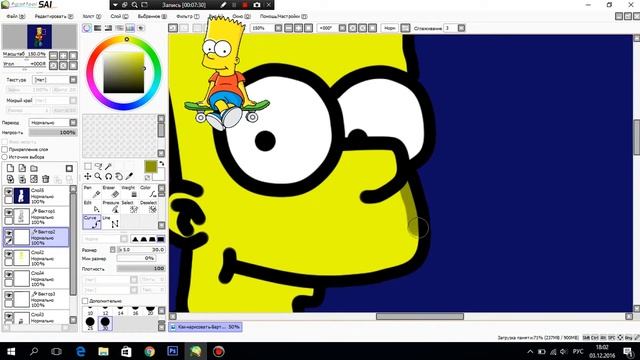Open the Слой menu

[119, 16]
